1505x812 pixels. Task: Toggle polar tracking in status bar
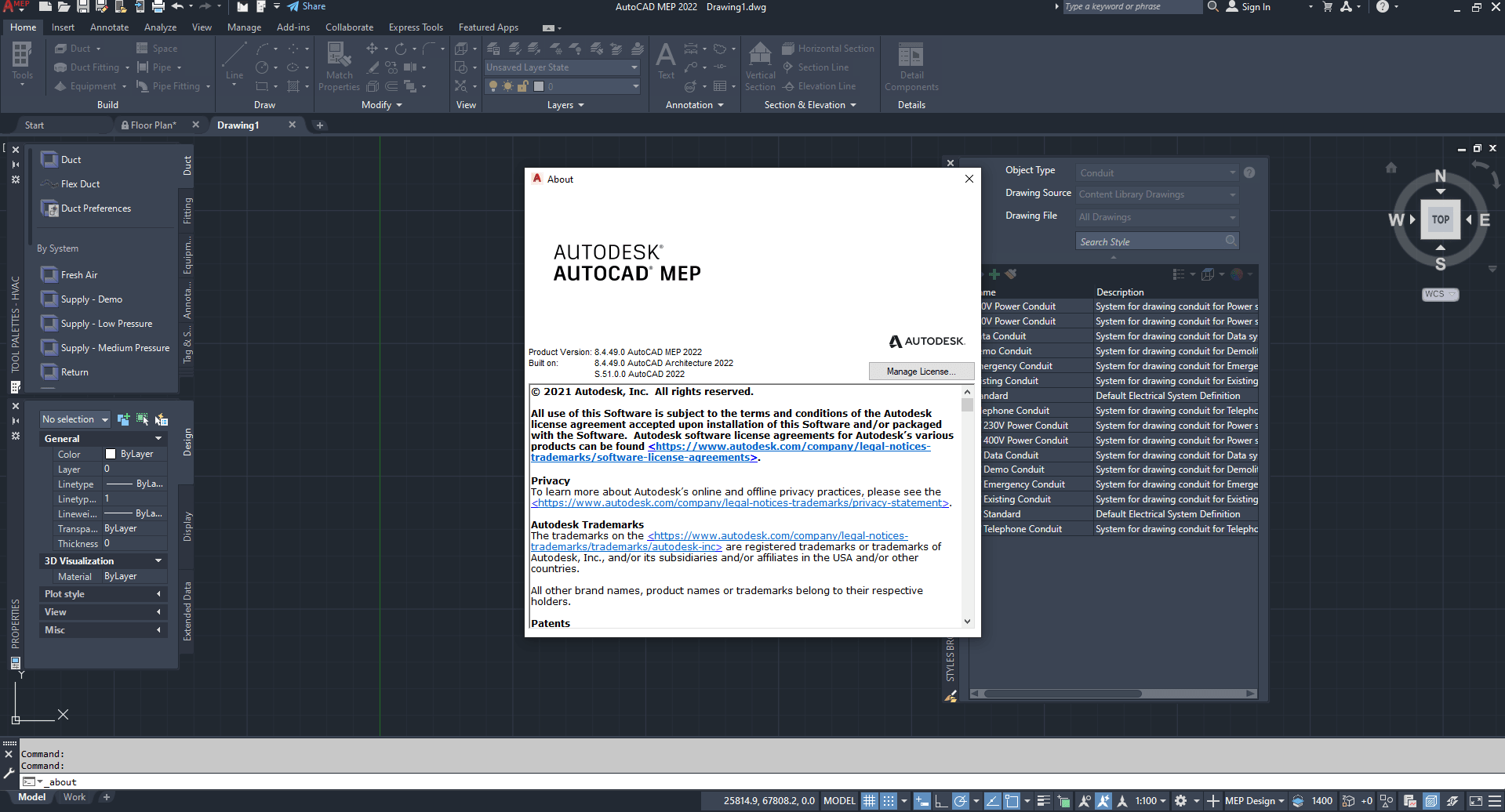960,800
